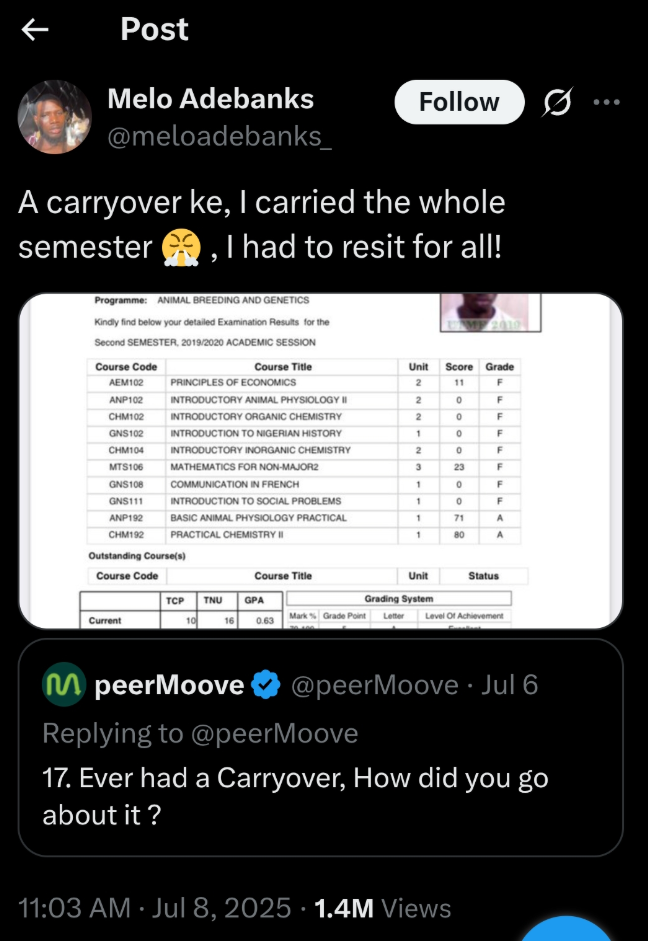The height and width of the screenshot is (942, 648).
Task: Tap the peerMoove logo avatar
Action: [63, 685]
